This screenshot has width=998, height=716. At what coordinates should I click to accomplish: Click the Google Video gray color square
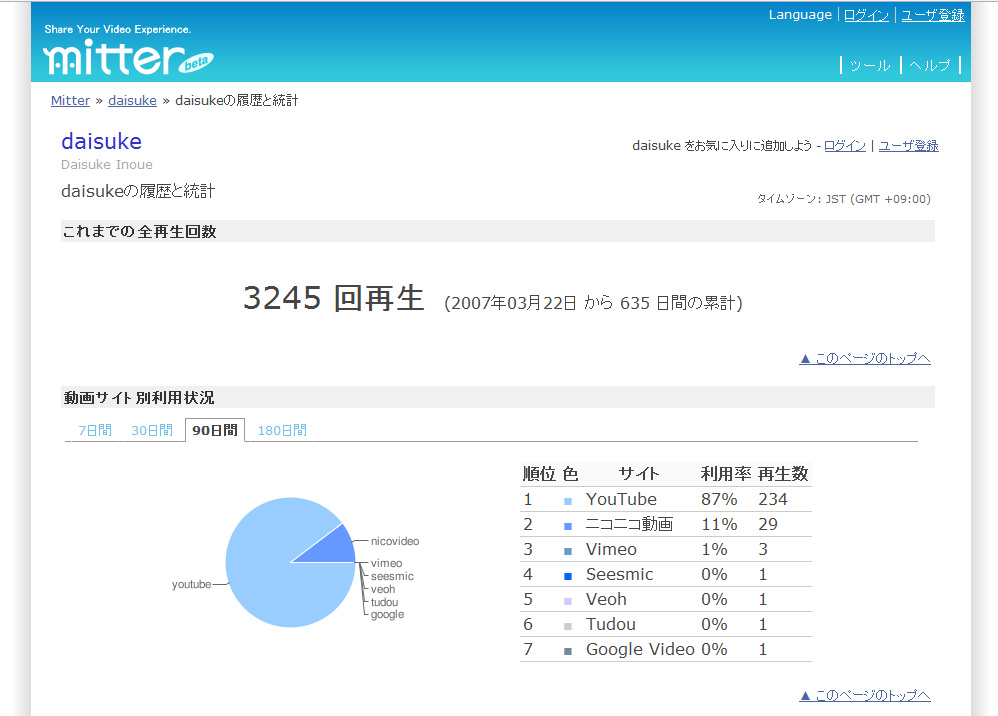click(568, 650)
